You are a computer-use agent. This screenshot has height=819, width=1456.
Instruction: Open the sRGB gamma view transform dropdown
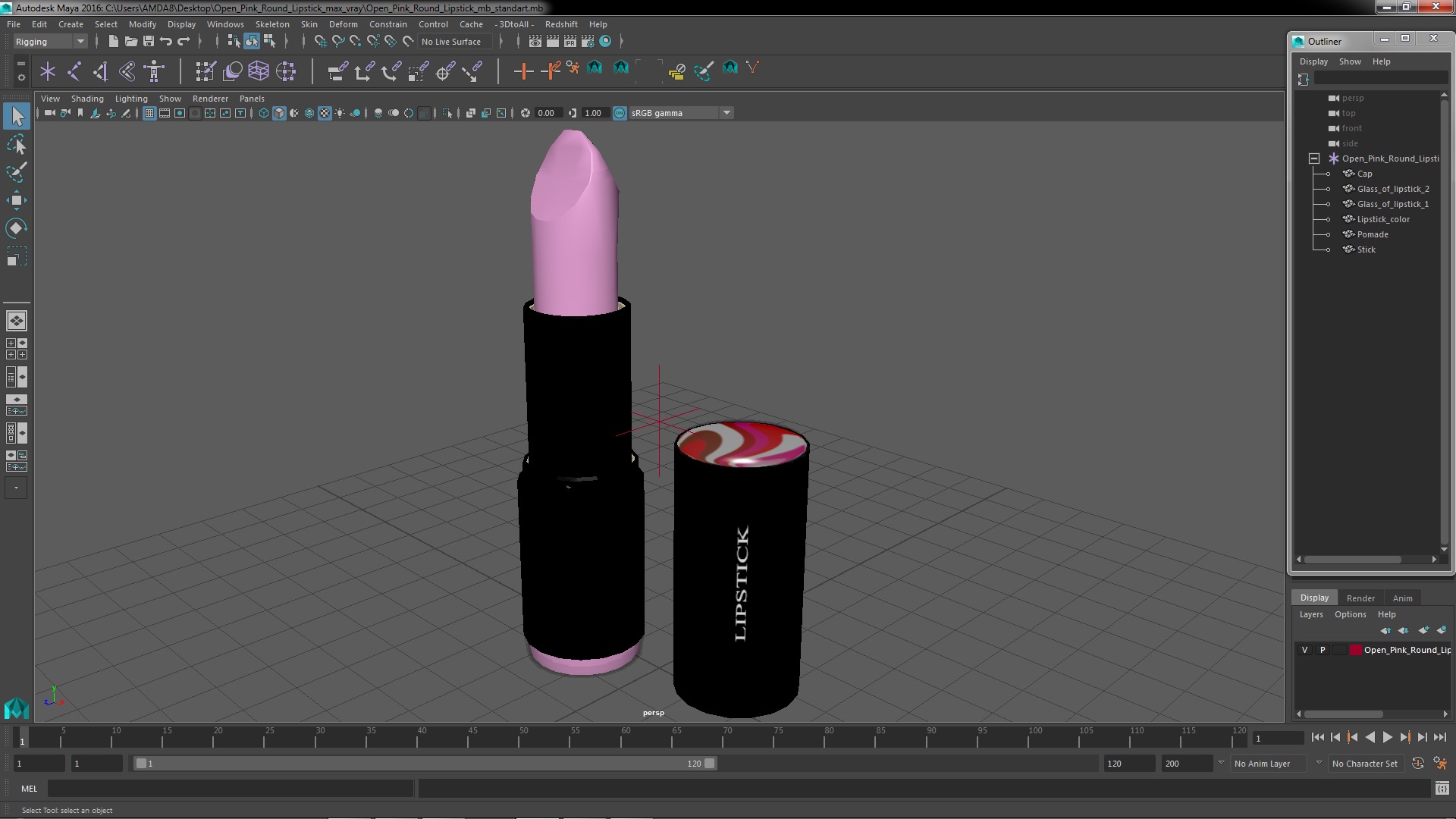(681, 113)
